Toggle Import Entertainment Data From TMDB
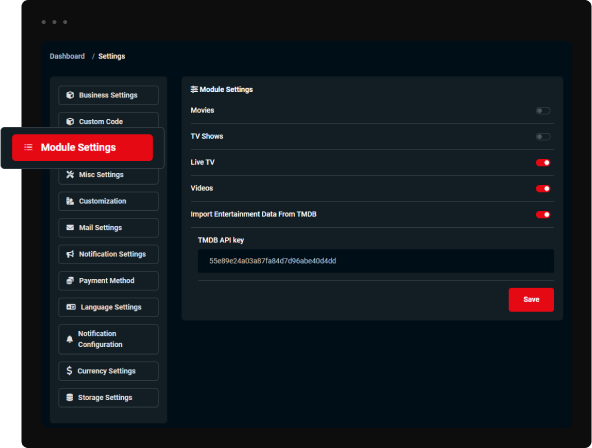592x448 pixels. [x=543, y=215]
